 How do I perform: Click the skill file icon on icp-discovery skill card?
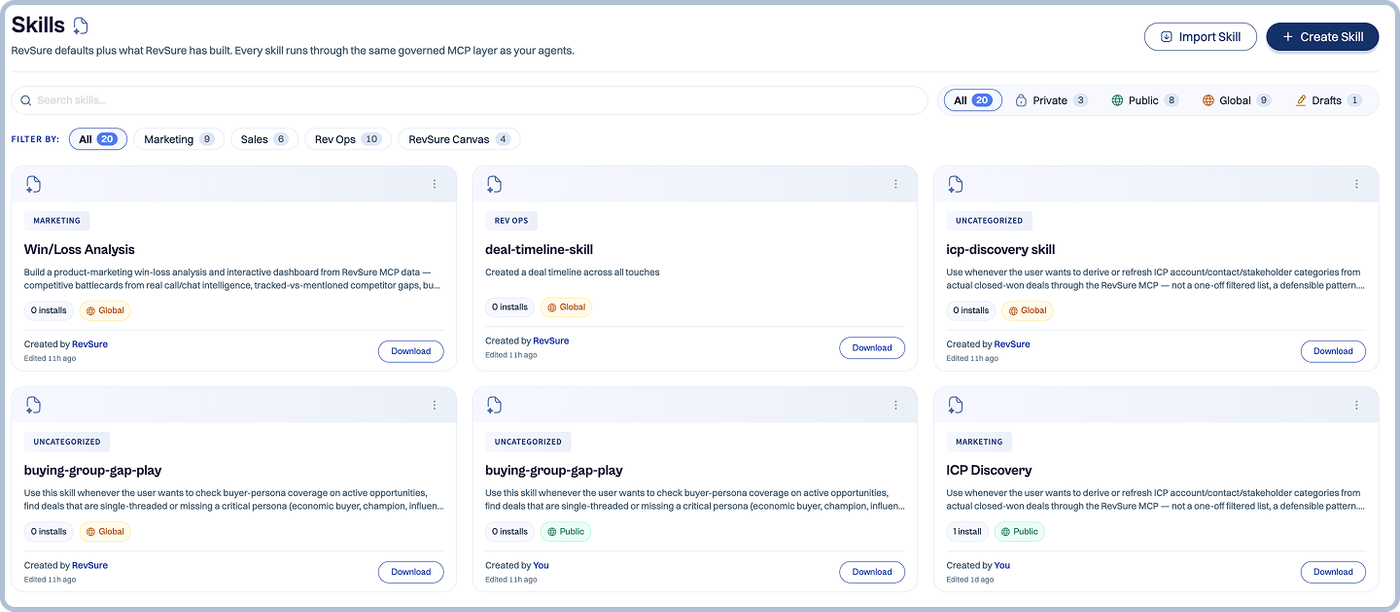point(955,184)
